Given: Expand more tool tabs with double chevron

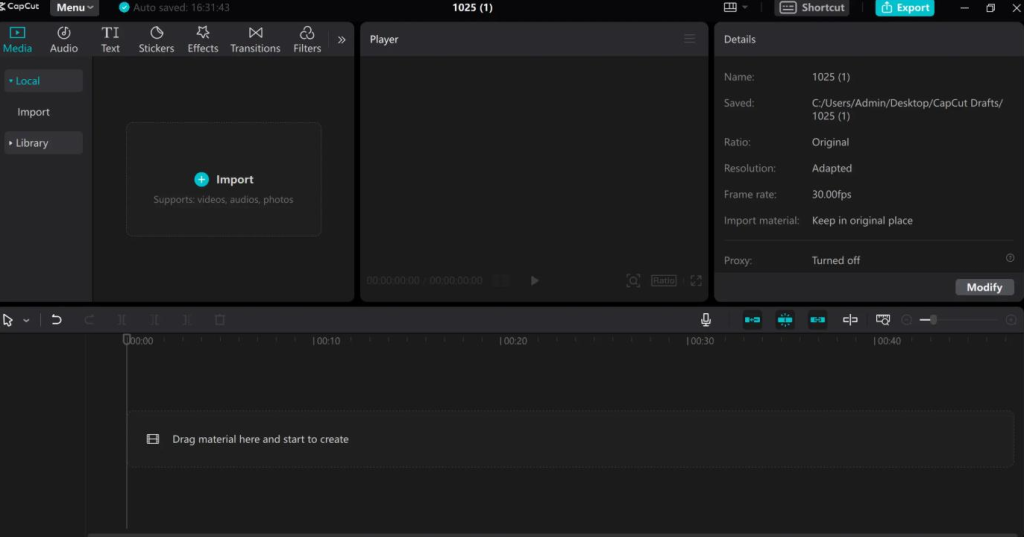Looking at the screenshot, I should [342, 40].
